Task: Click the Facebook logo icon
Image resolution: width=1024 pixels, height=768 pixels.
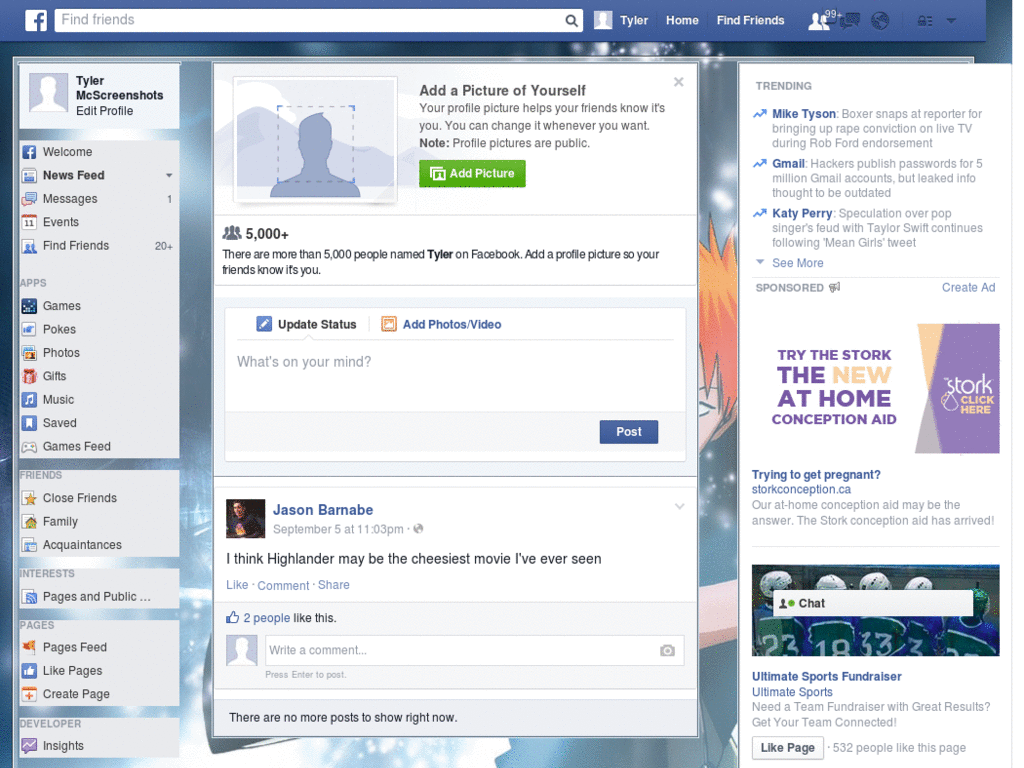Action: 36,20
